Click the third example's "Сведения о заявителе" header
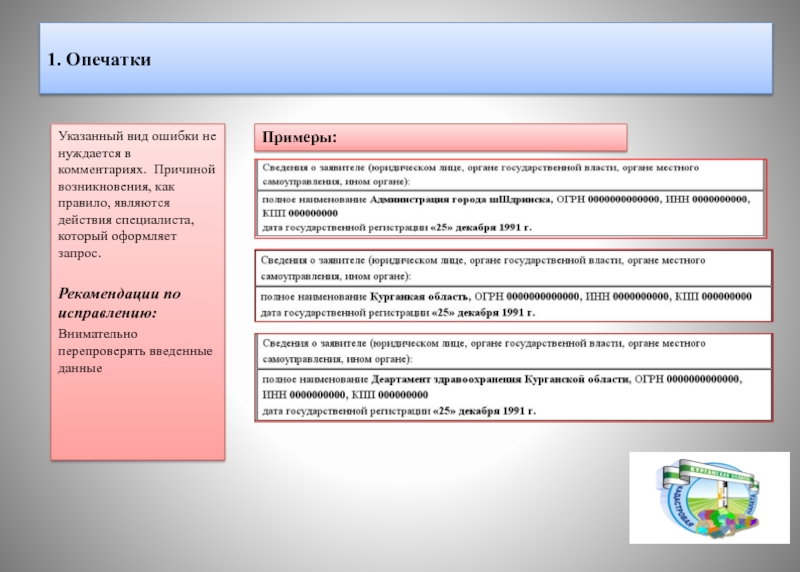Image resolution: width=800 pixels, height=572 pixels. pos(483,350)
